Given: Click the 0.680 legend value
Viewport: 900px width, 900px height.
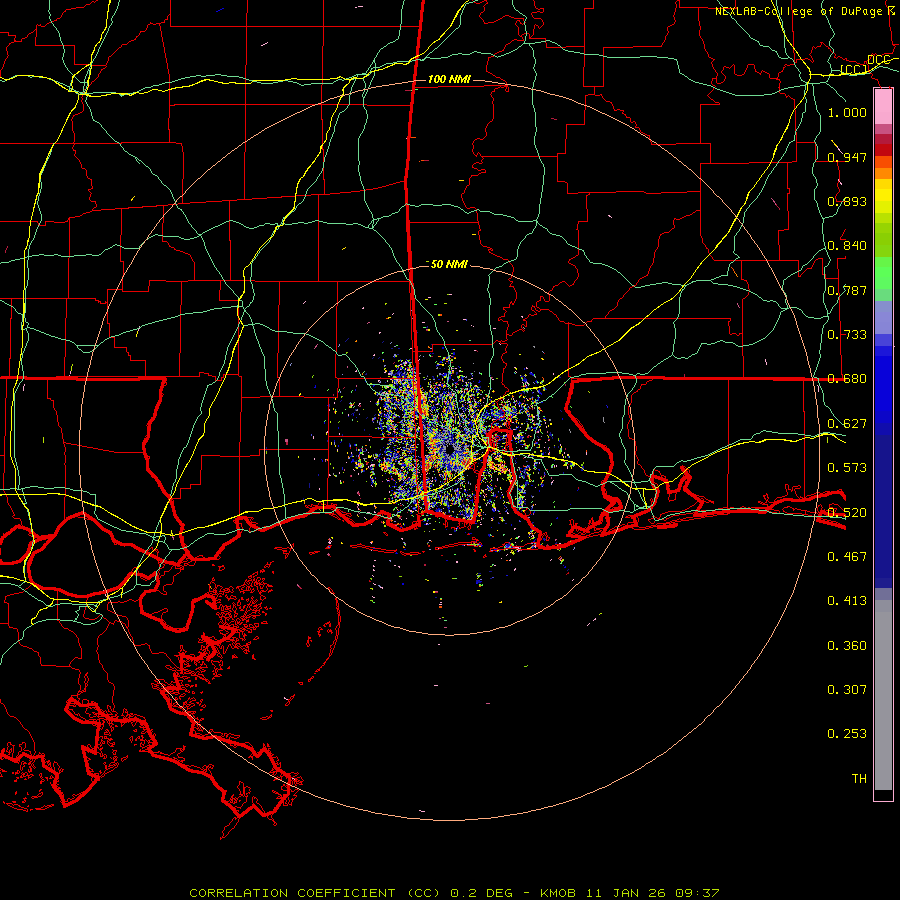Looking at the screenshot, I should 847,379.
